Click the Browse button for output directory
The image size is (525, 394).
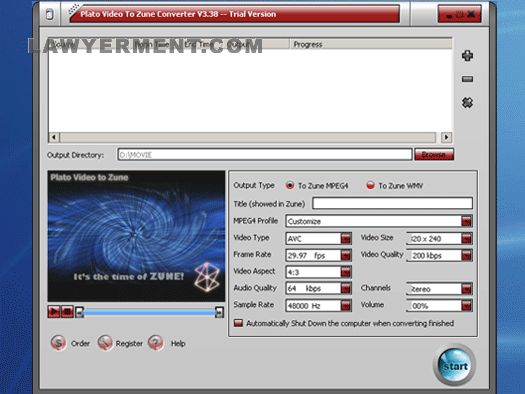[434, 154]
